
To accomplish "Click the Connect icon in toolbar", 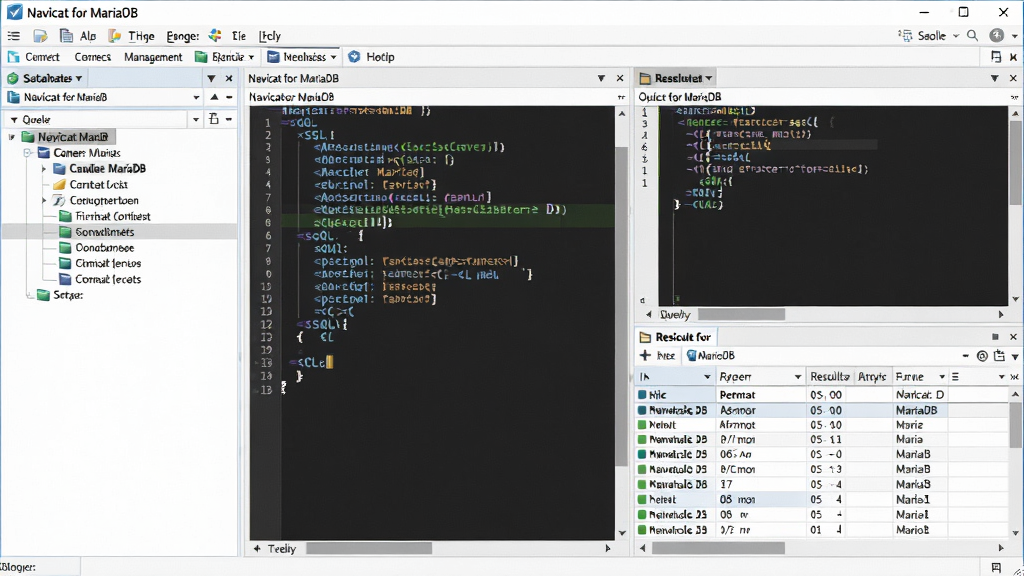I will click(13, 57).
